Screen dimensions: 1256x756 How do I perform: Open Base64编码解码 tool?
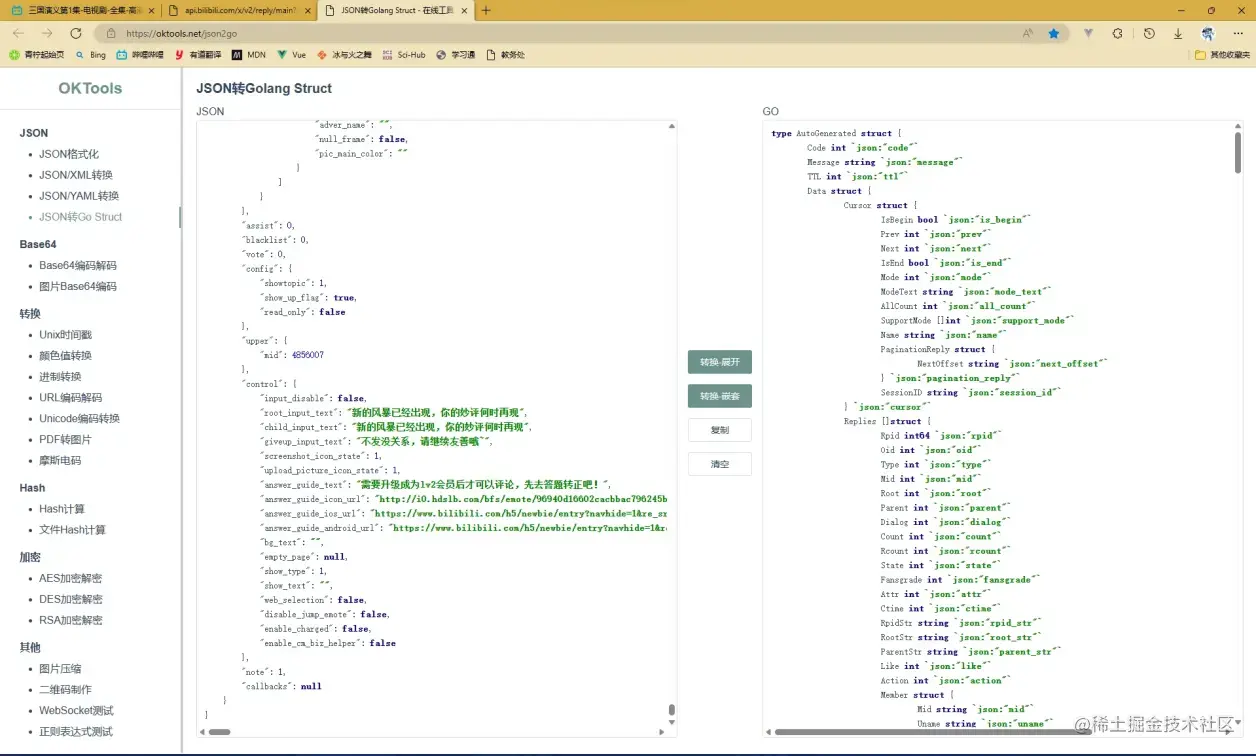[x=78, y=266]
